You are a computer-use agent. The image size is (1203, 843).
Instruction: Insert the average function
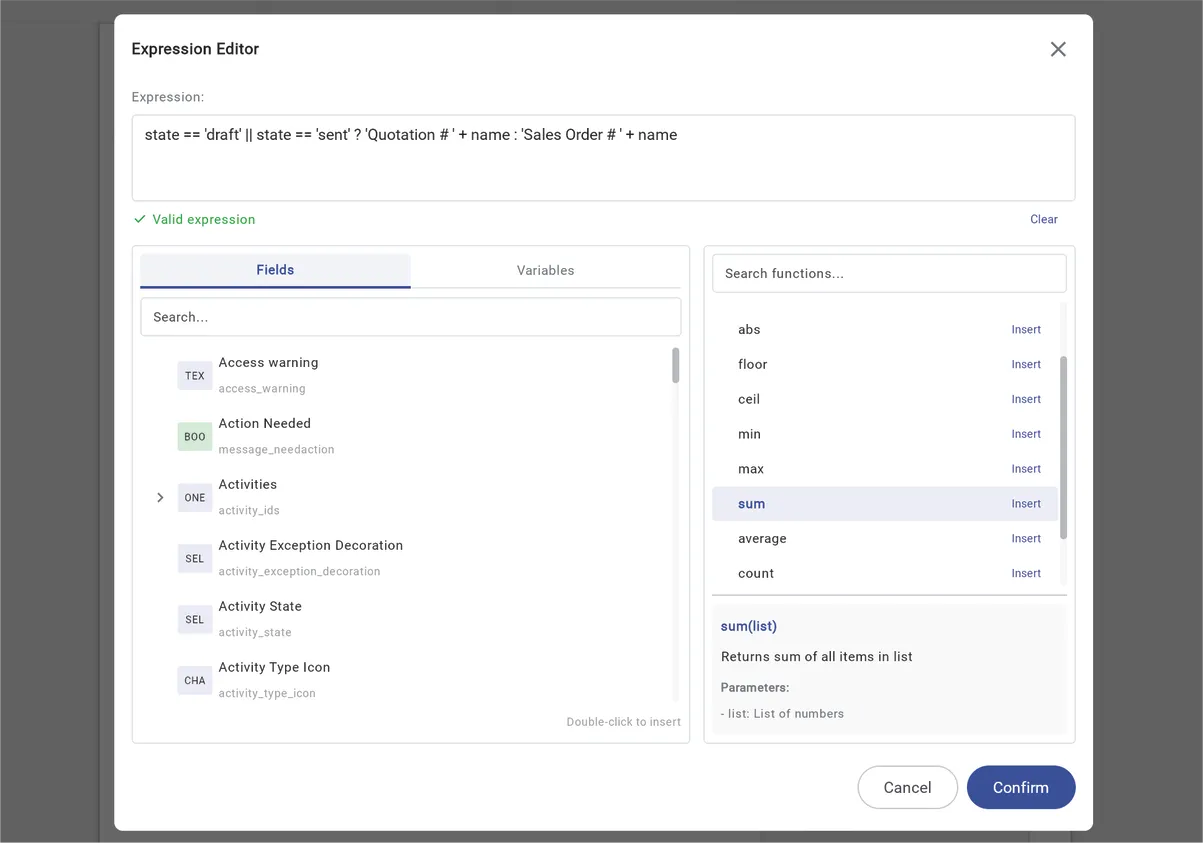[1025, 538]
